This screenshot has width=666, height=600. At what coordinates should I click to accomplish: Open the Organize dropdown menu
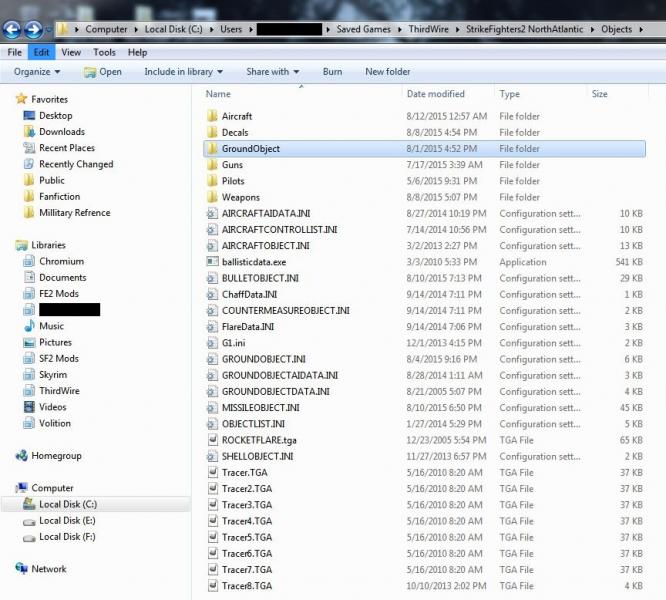coord(37,72)
